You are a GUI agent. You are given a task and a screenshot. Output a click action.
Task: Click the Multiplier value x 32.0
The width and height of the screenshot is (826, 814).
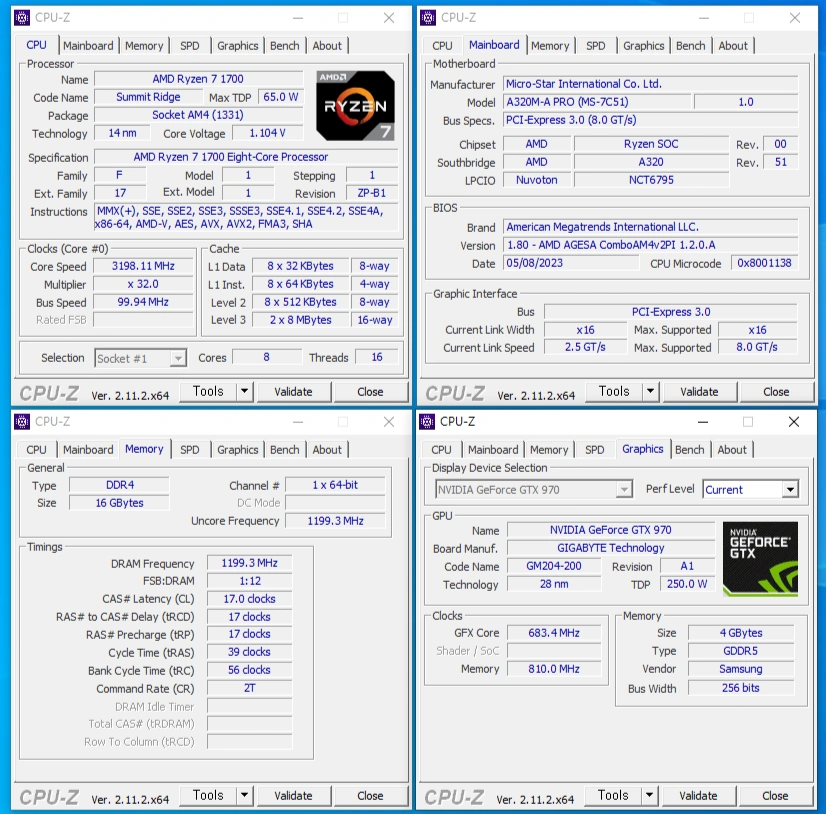click(x=143, y=284)
